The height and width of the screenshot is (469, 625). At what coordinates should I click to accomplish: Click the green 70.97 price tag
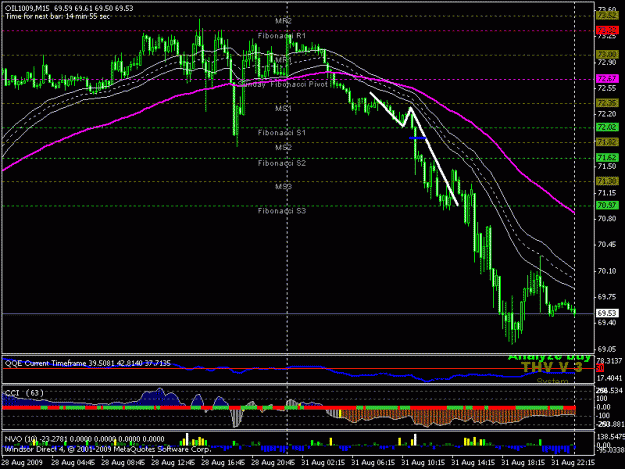tap(607, 206)
